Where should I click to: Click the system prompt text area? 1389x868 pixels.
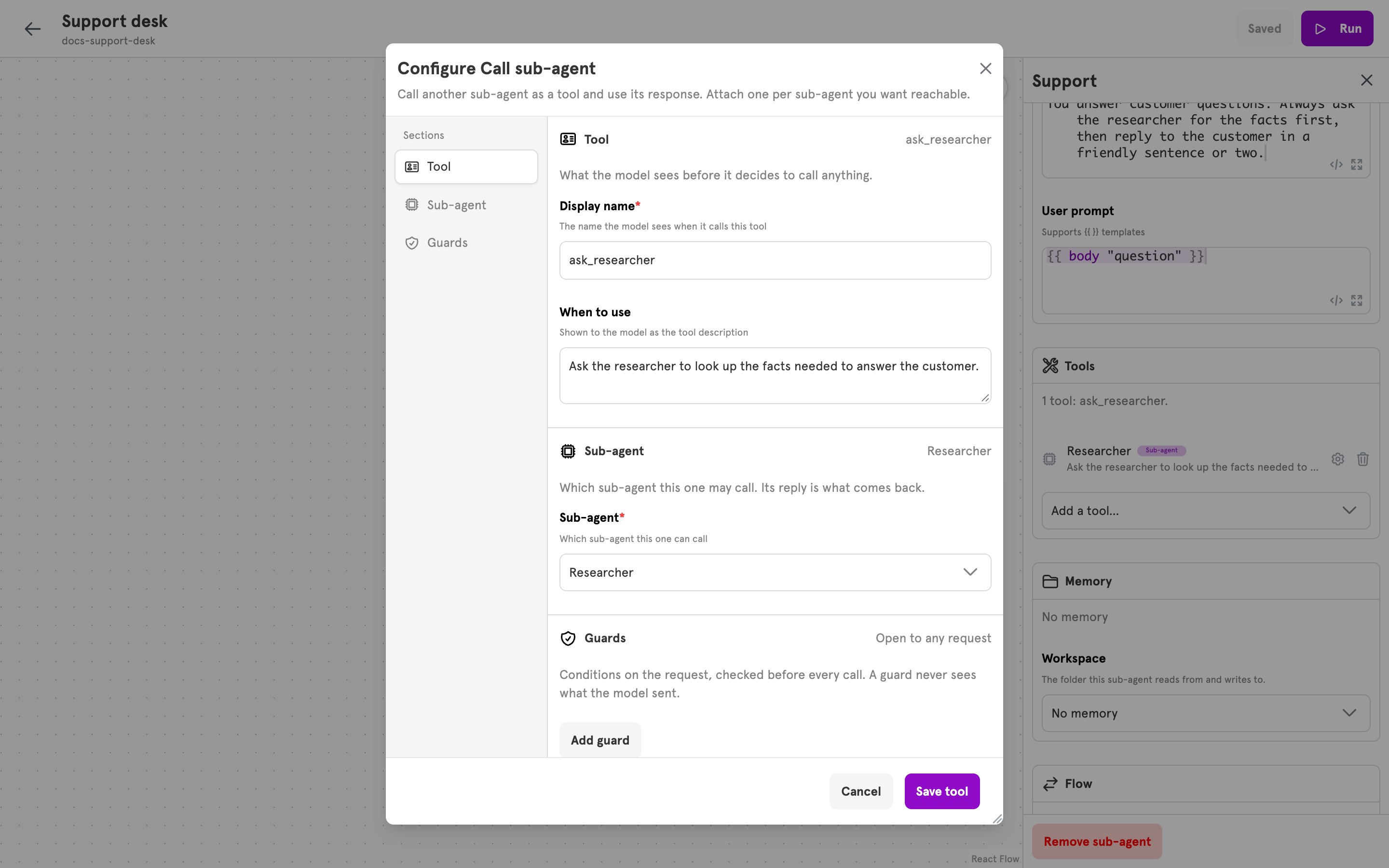tap(1205, 140)
